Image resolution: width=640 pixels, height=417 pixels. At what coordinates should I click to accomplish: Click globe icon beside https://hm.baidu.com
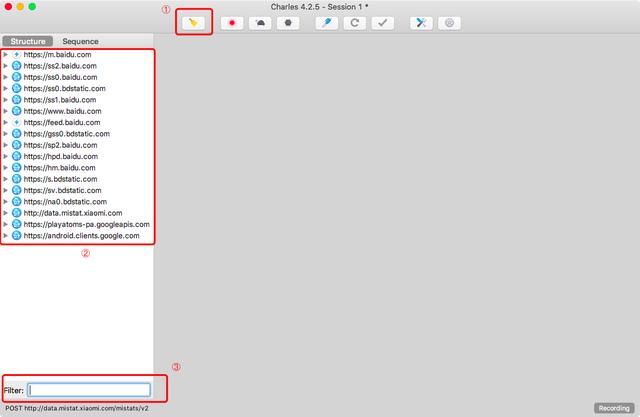tap(17, 168)
